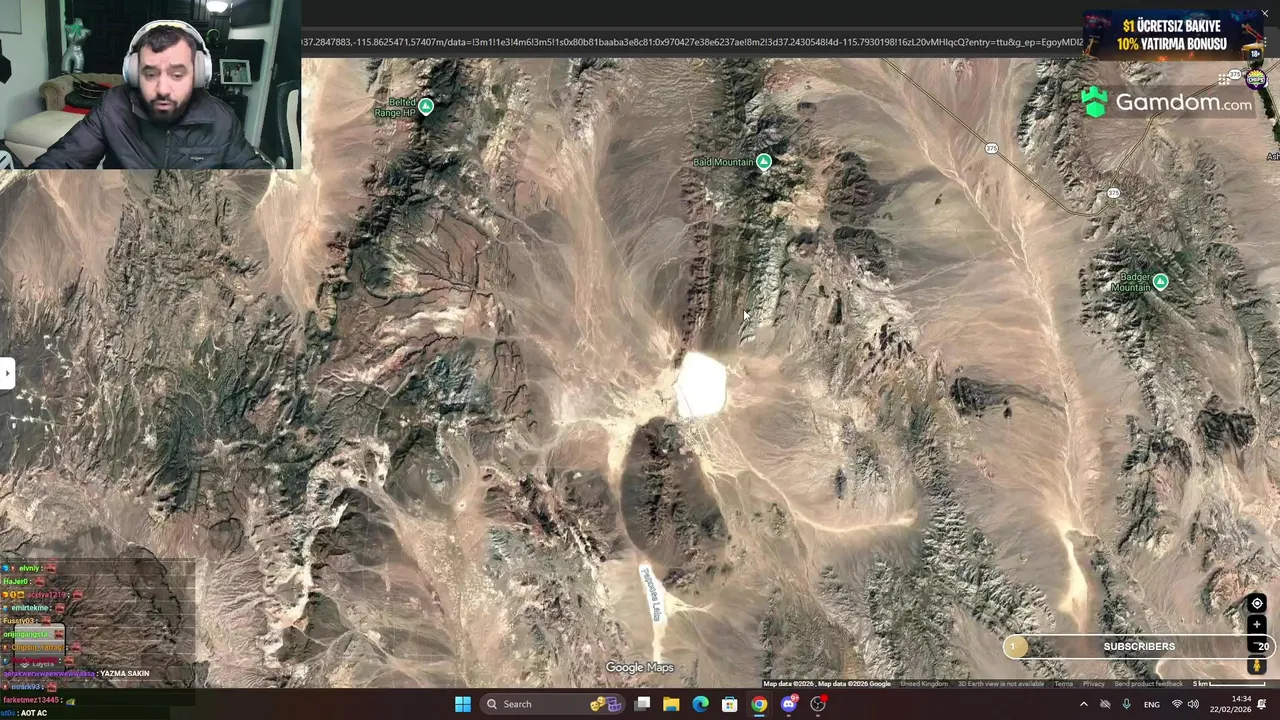Click the Bald Mountain peak marker
1280x720 pixels.
point(764,161)
